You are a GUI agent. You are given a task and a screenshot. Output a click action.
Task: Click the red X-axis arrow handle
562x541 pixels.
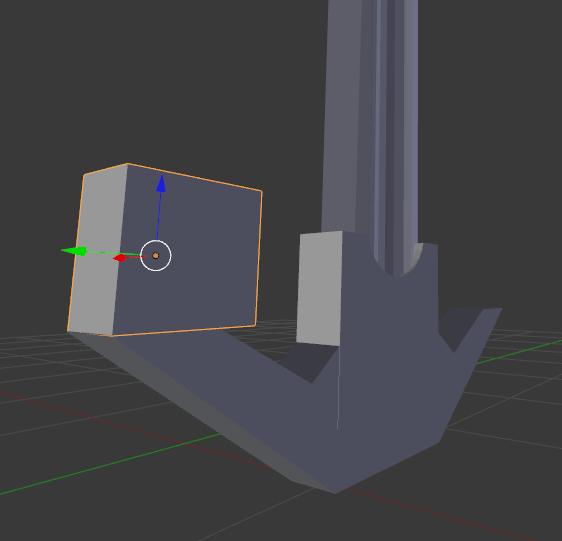[x=120, y=258]
